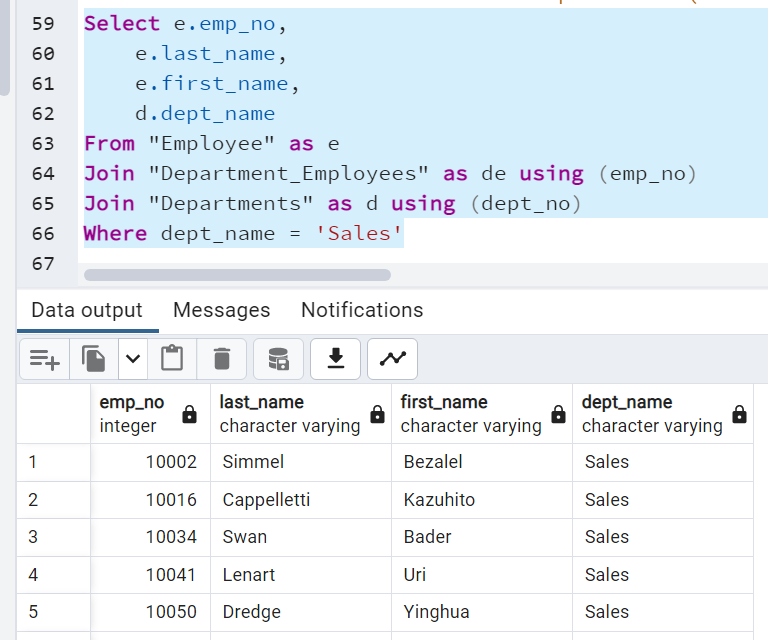This screenshot has height=640, width=768.
Task: Click the 'Lenart' last name cell
Action: tap(301, 574)
